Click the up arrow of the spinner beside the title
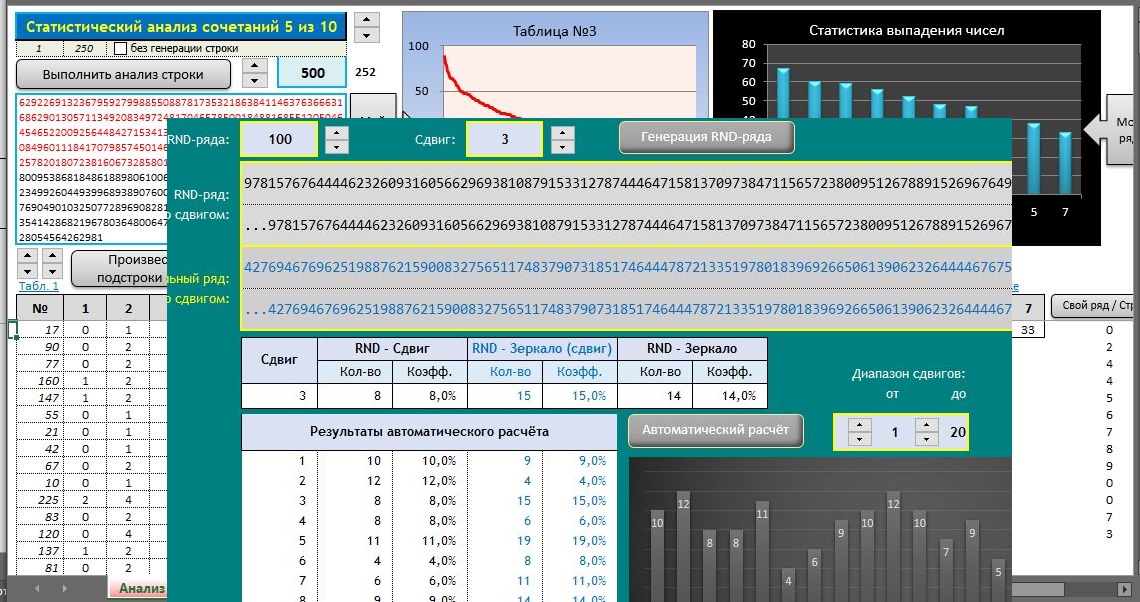The image size is (1140, 602). pyautogui.click(x=366, y=20)
